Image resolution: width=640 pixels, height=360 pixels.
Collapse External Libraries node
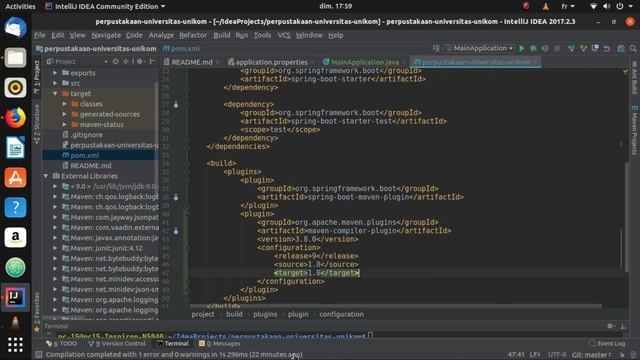click(x=46, y=176)
